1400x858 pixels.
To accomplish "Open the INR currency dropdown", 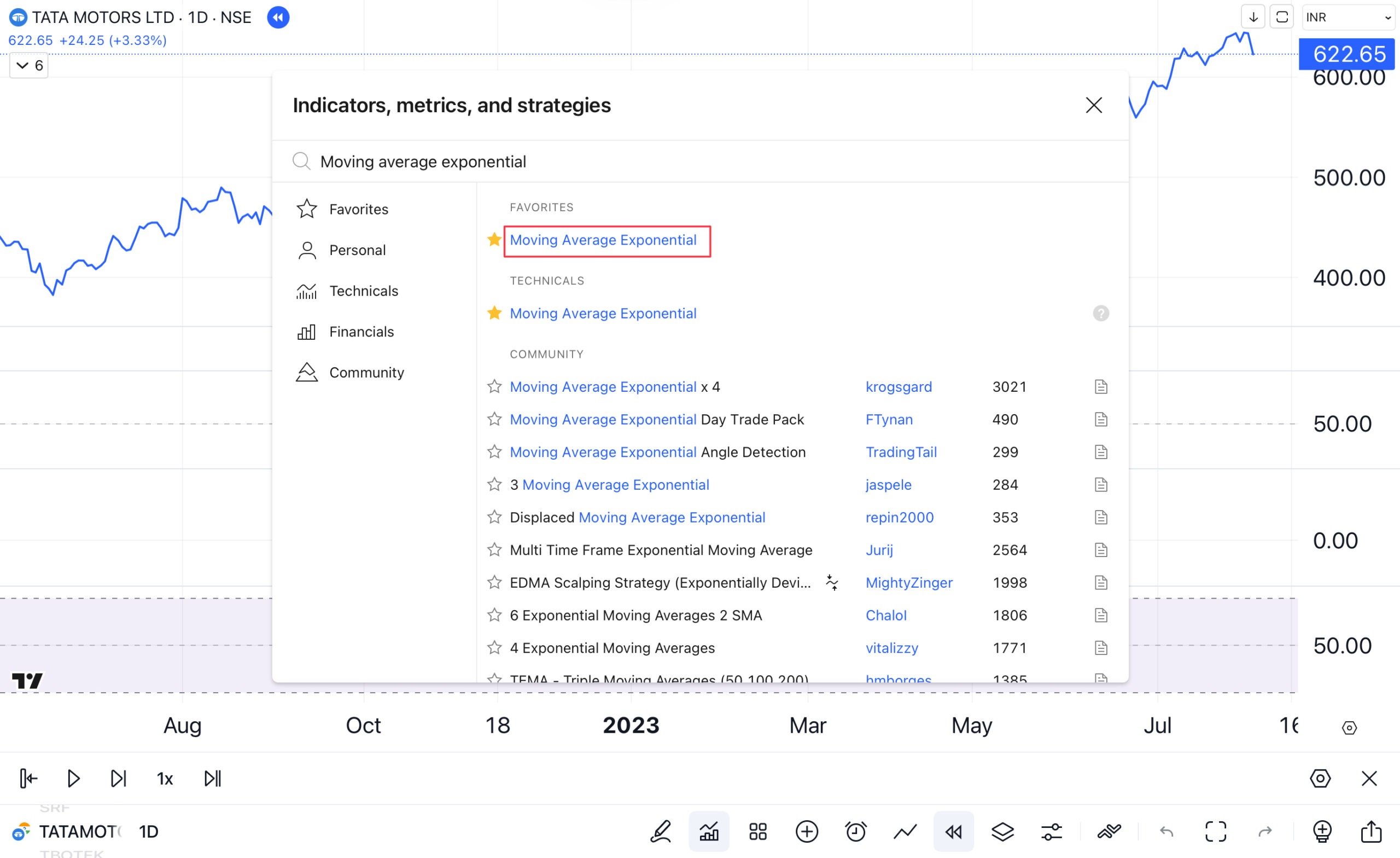I will point(1347,18).
